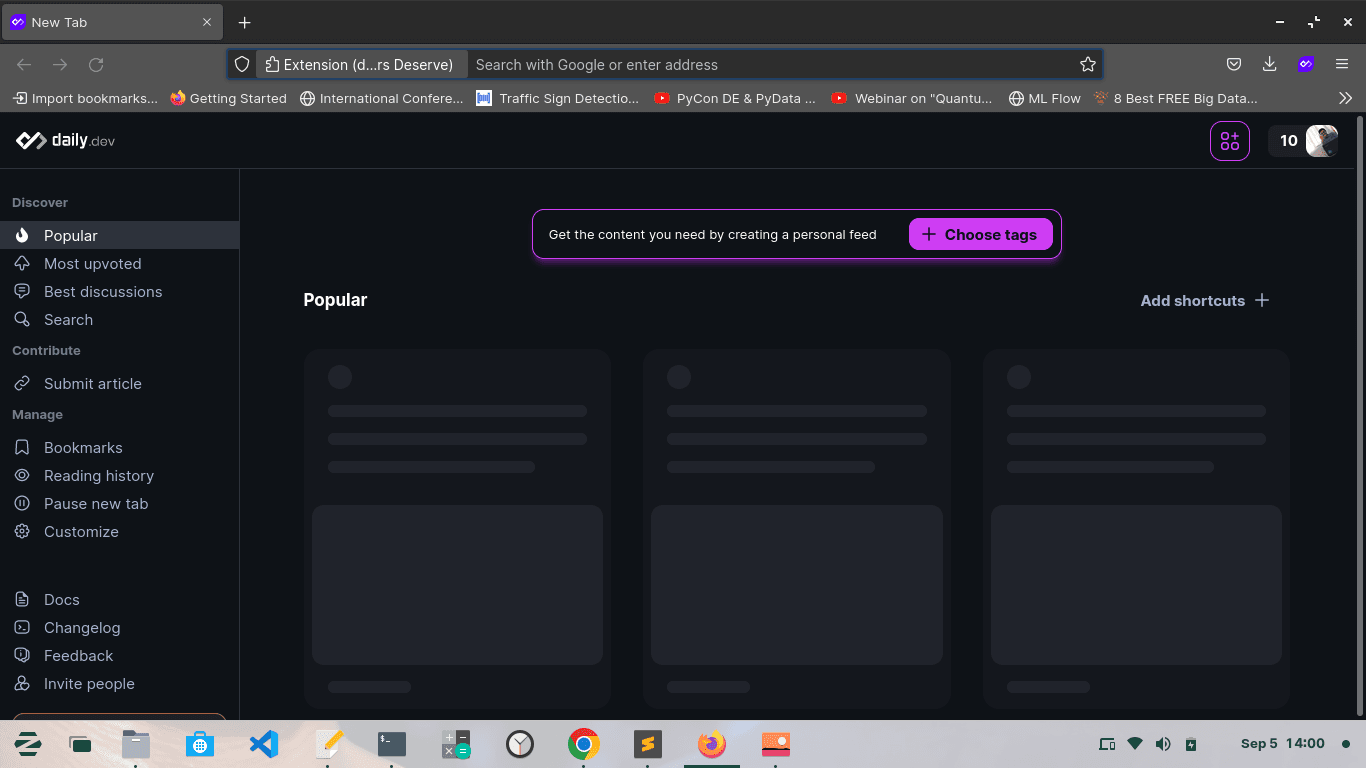Open Customize settings in sidebar
This screenshot has height=768, width=1366.
click(x=81, y=532)
